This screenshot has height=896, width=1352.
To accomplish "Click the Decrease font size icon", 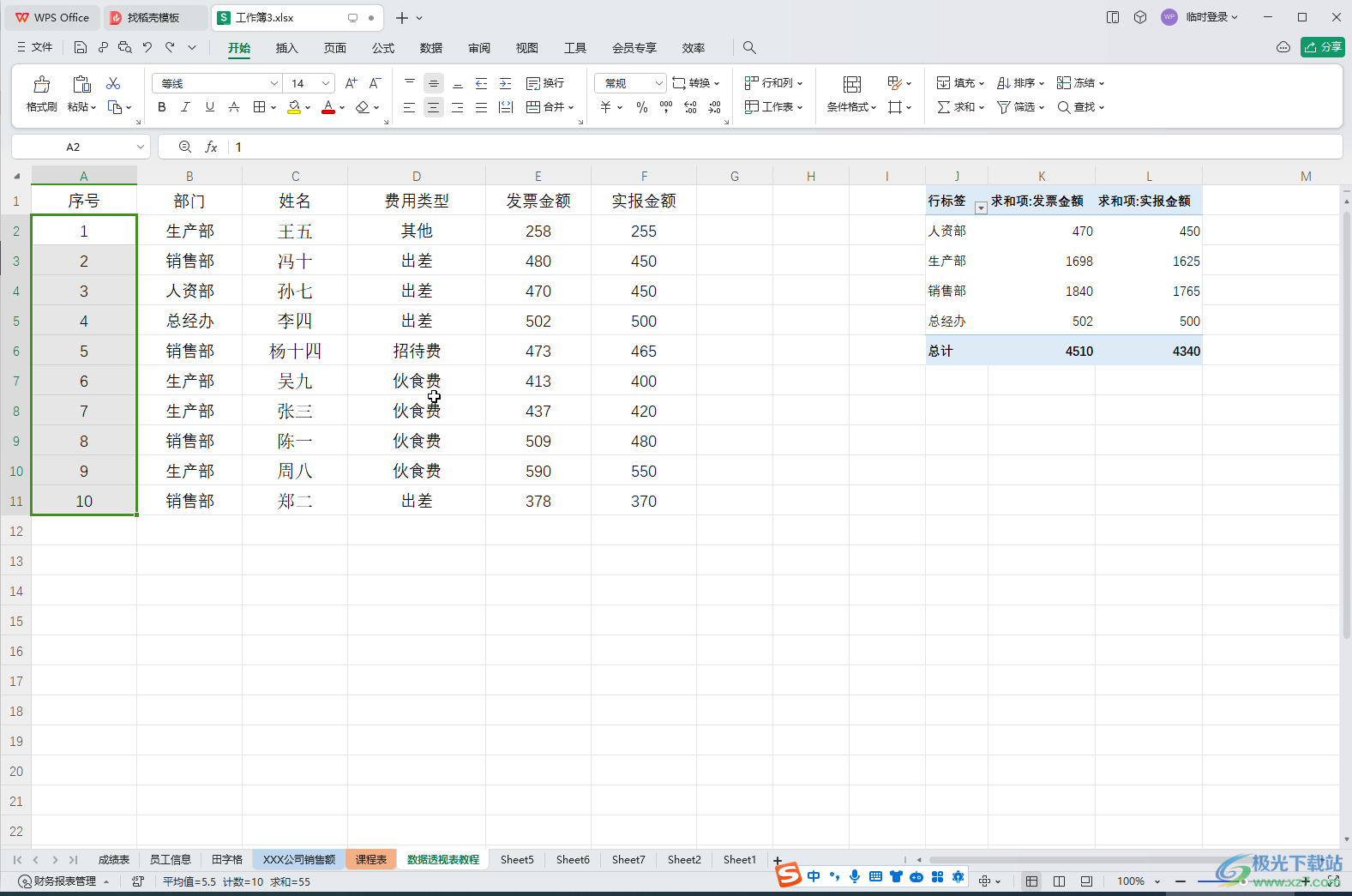I will click(375, 83).
